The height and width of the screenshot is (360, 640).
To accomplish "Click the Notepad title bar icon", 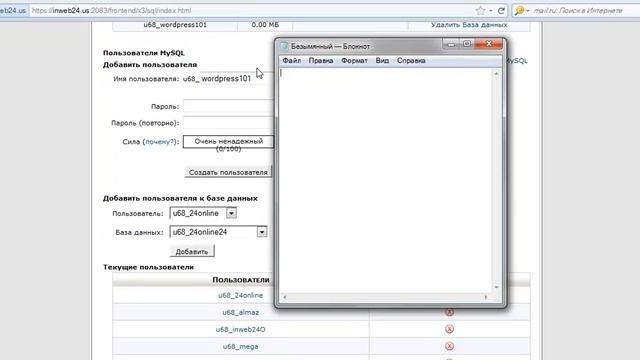I will (x=284, y=46).
